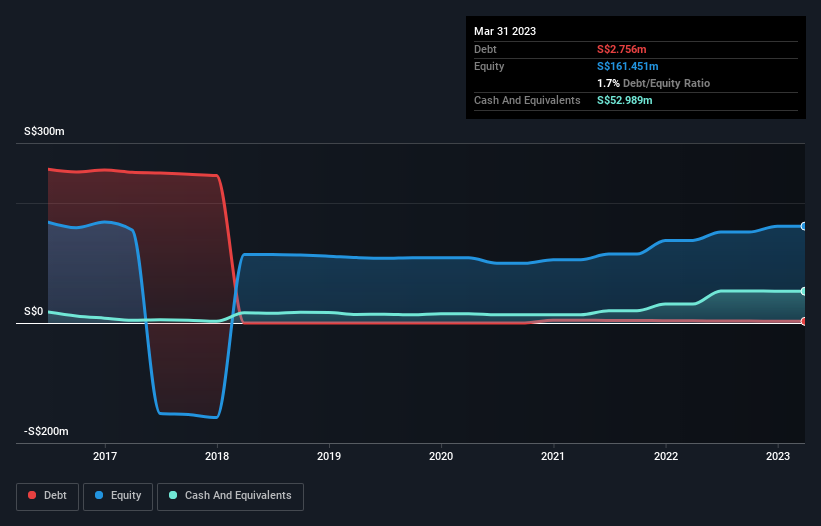Click the Debt row label in tooltip
The image size is (821, 526).
click(485, 49)
